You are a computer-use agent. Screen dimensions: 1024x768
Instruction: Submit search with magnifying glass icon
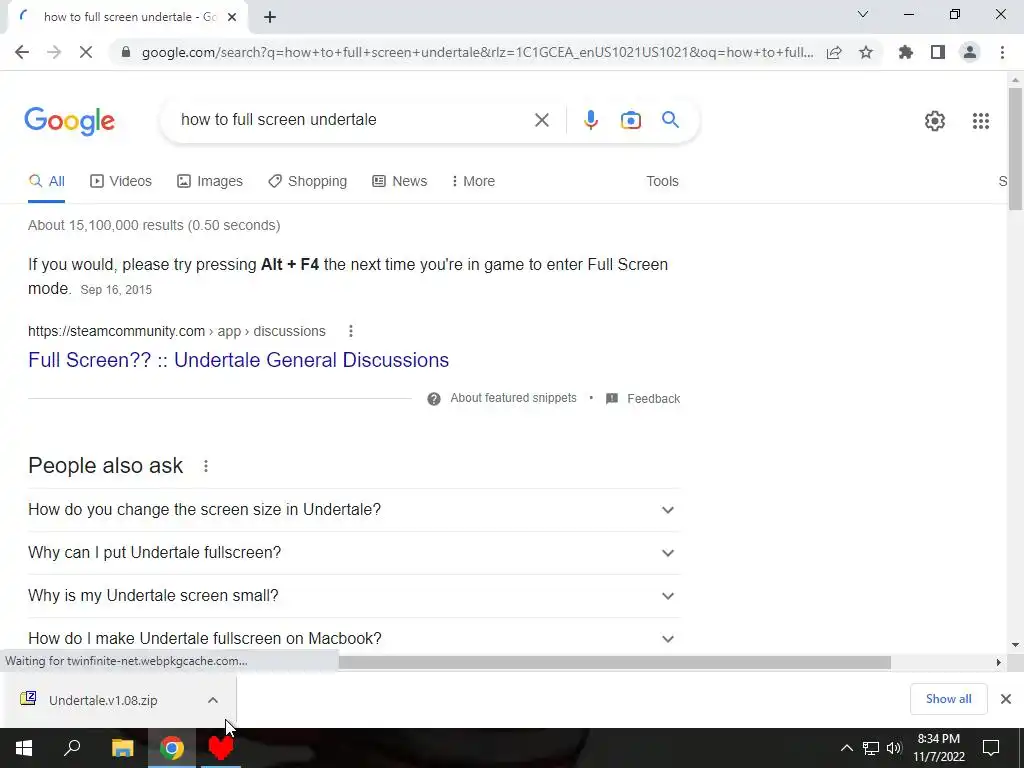(670, 120)
